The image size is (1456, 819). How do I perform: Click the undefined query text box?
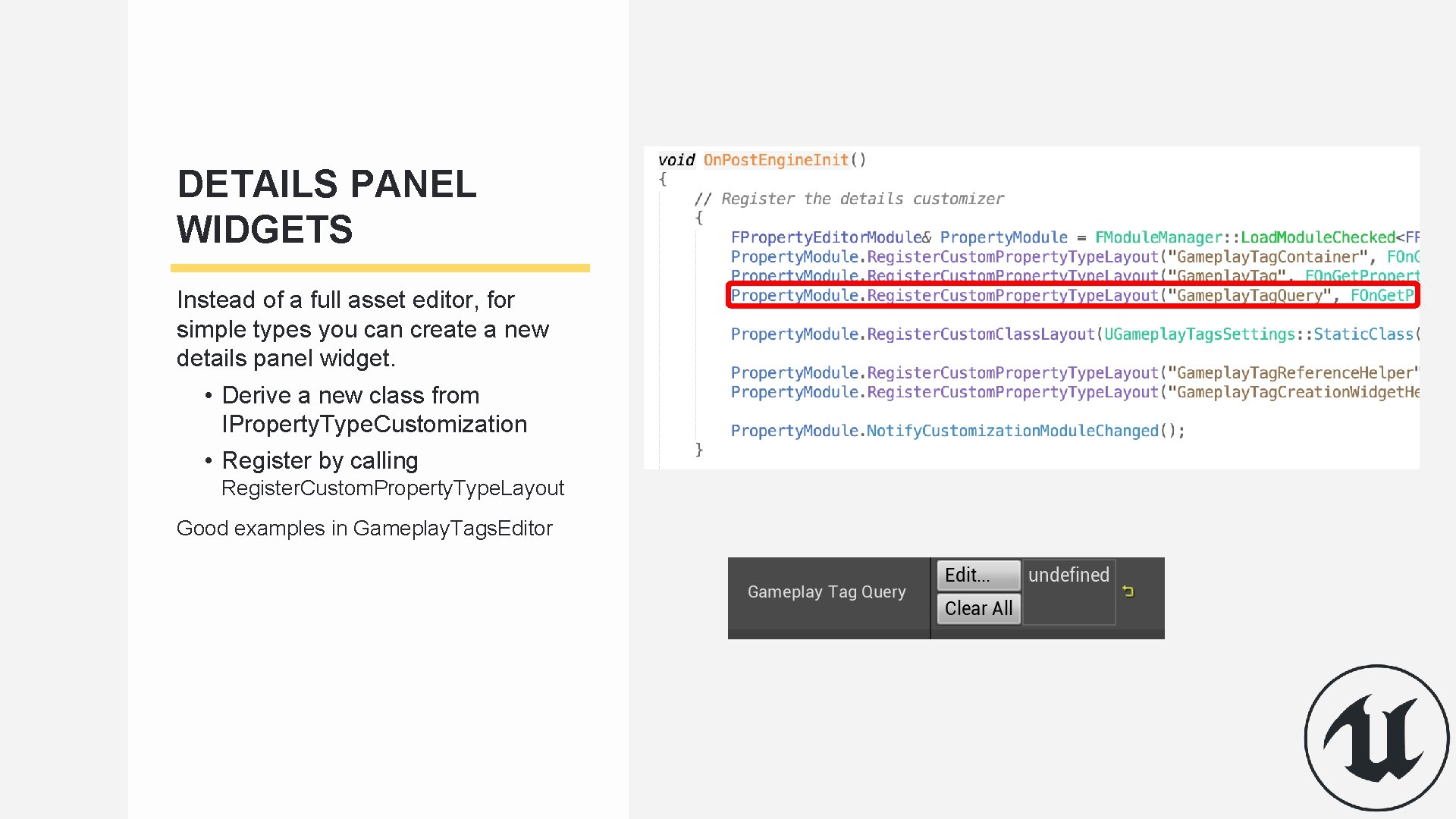click(1068, 592)
